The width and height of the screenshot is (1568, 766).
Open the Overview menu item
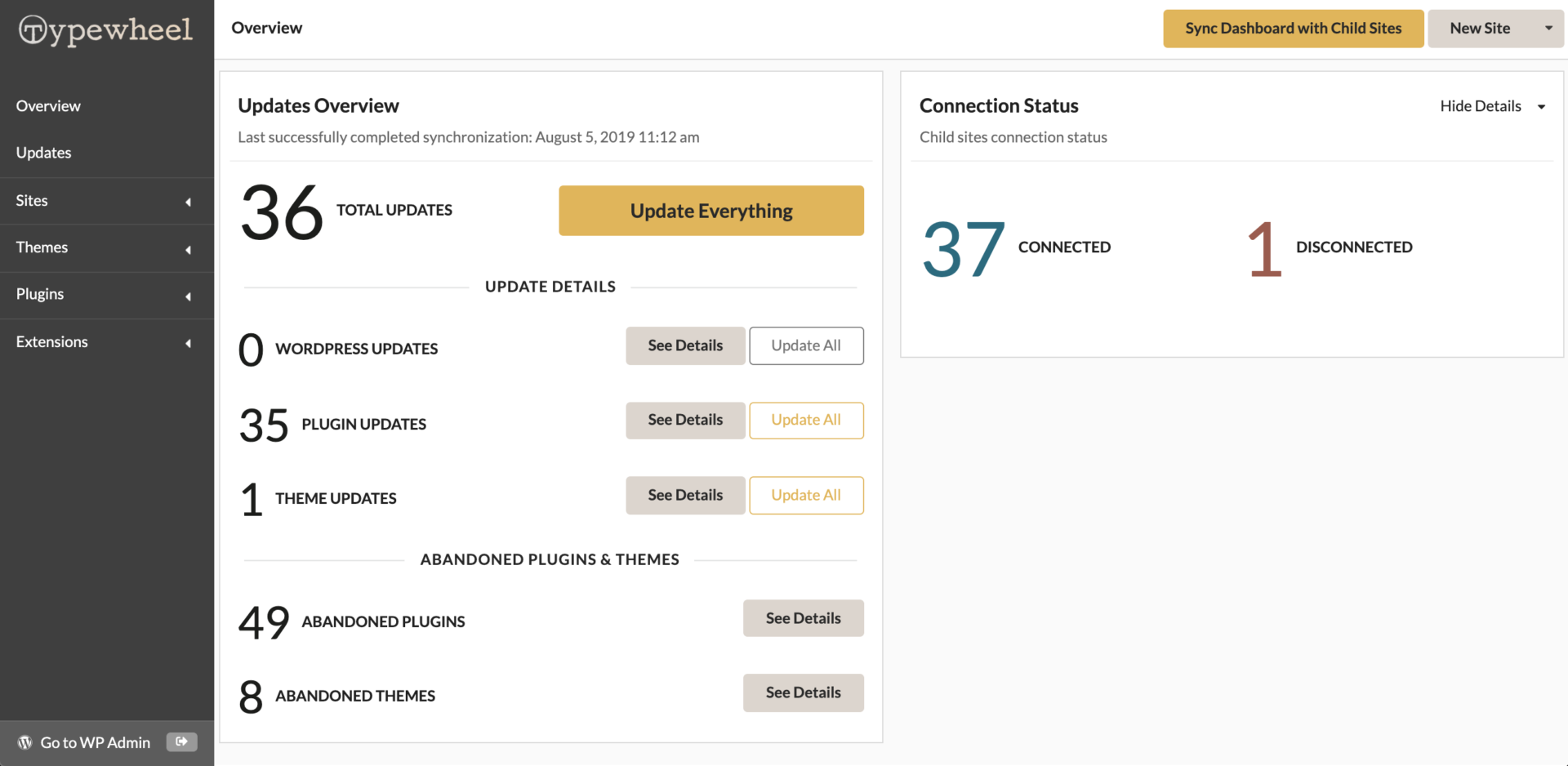(x=48, y=106)
